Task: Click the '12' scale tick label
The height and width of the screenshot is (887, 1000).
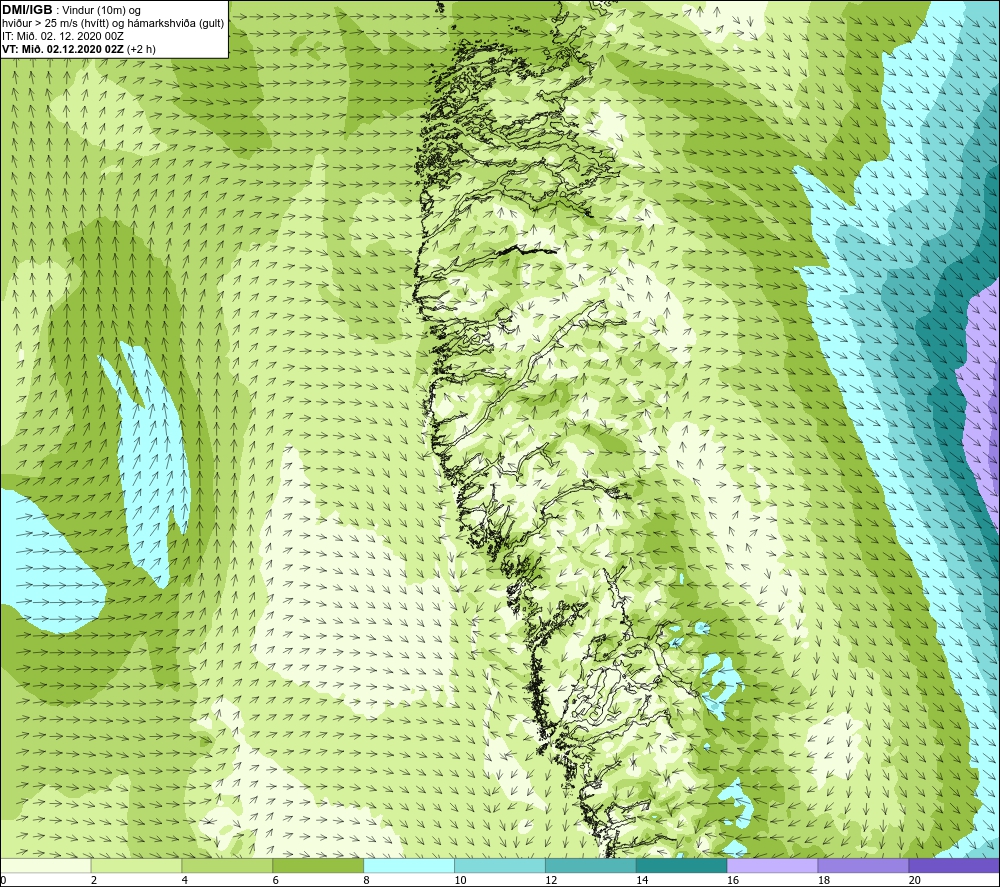Action: [x=551, y=881]
